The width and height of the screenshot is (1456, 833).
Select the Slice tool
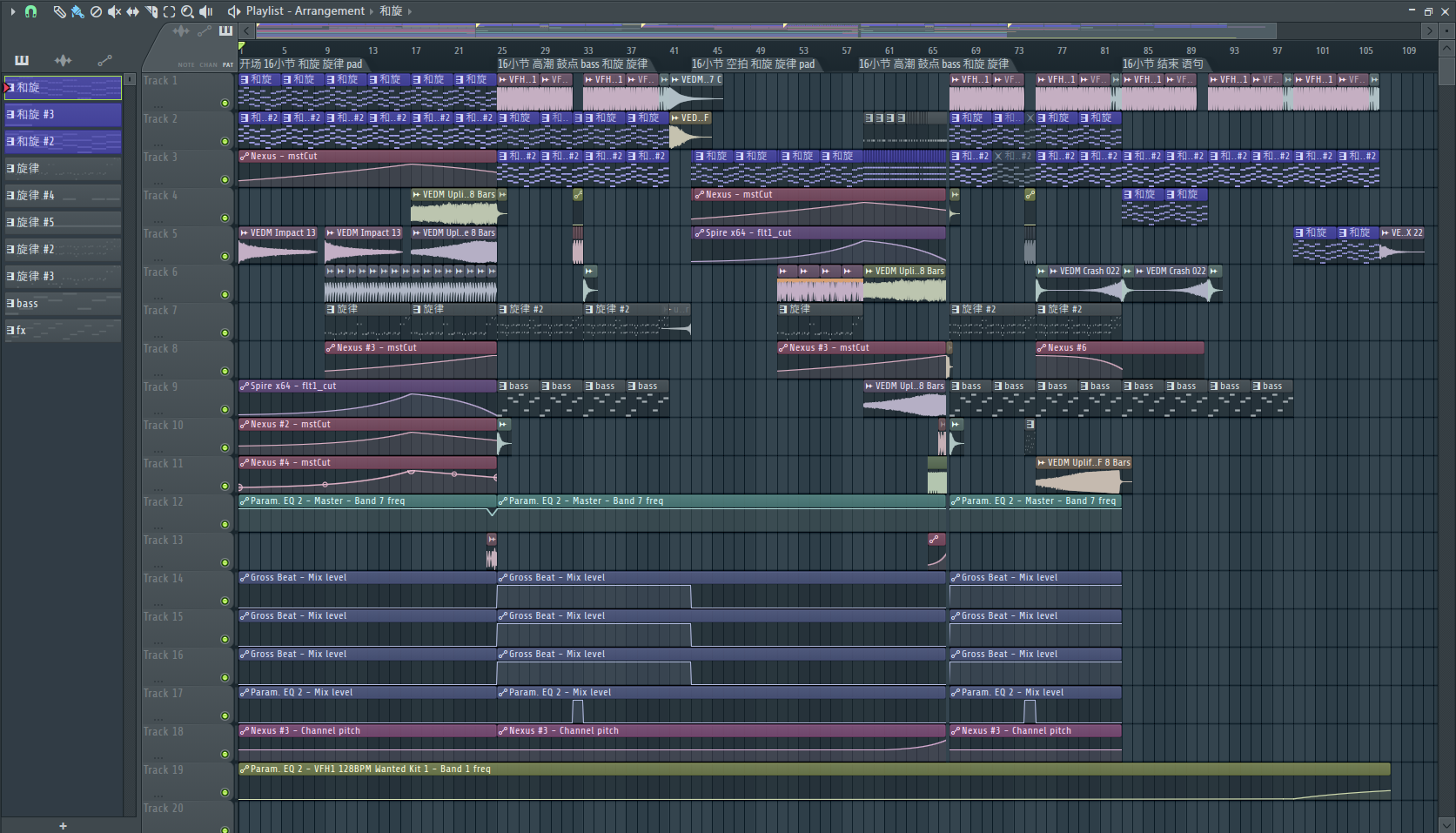tap(151, 11)
